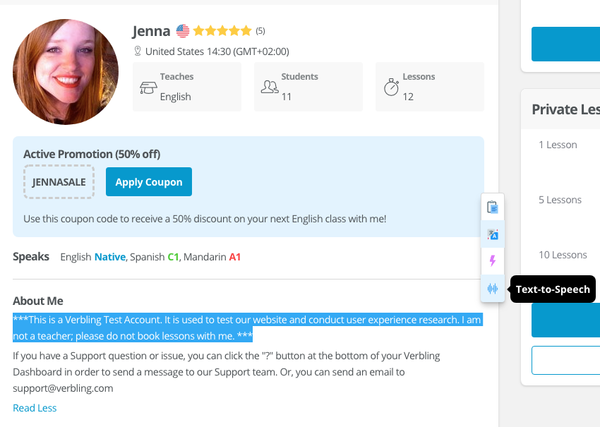This screenshot has height=427, width=600.
Task: Click the five-star rating
Action: [x=222, y=31]
